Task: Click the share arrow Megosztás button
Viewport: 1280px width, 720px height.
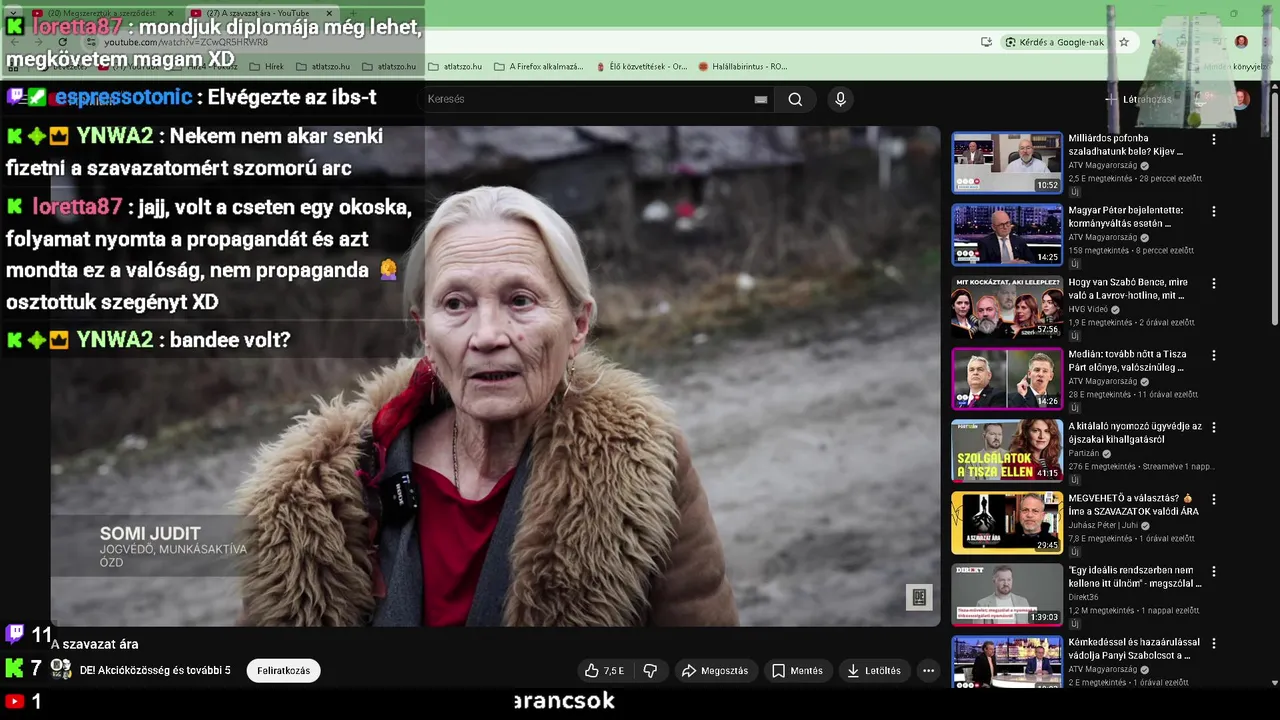Action: 715,671
